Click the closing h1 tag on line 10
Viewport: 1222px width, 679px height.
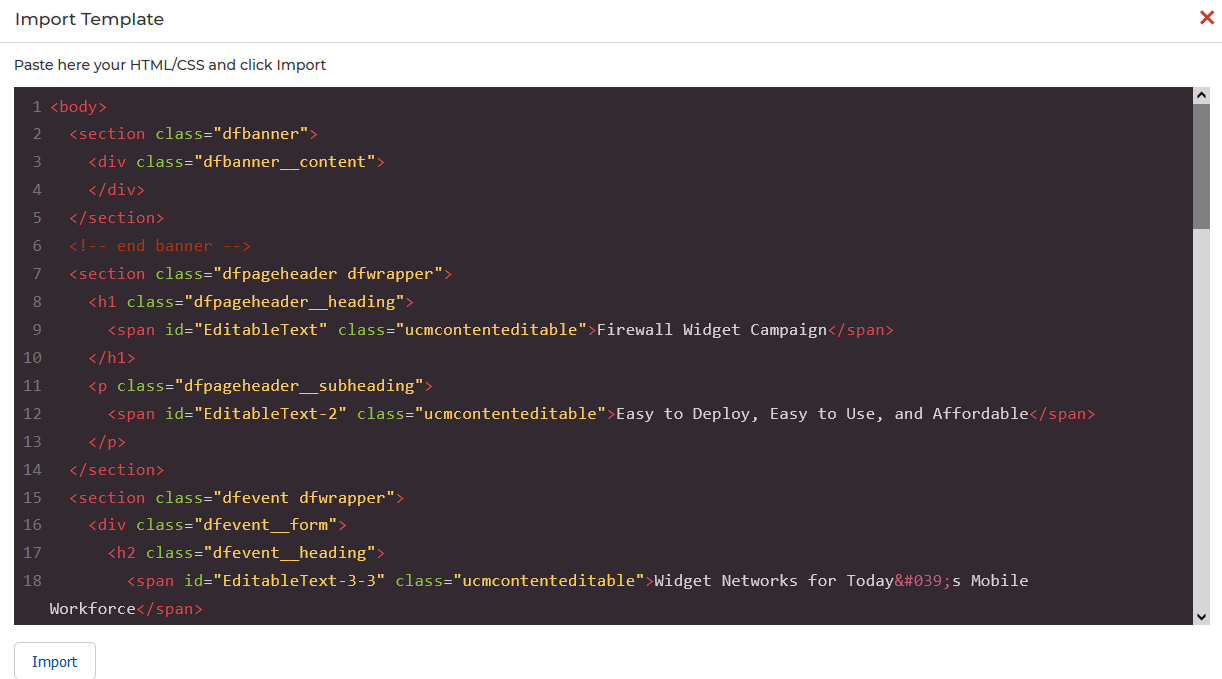pos(112,358)
